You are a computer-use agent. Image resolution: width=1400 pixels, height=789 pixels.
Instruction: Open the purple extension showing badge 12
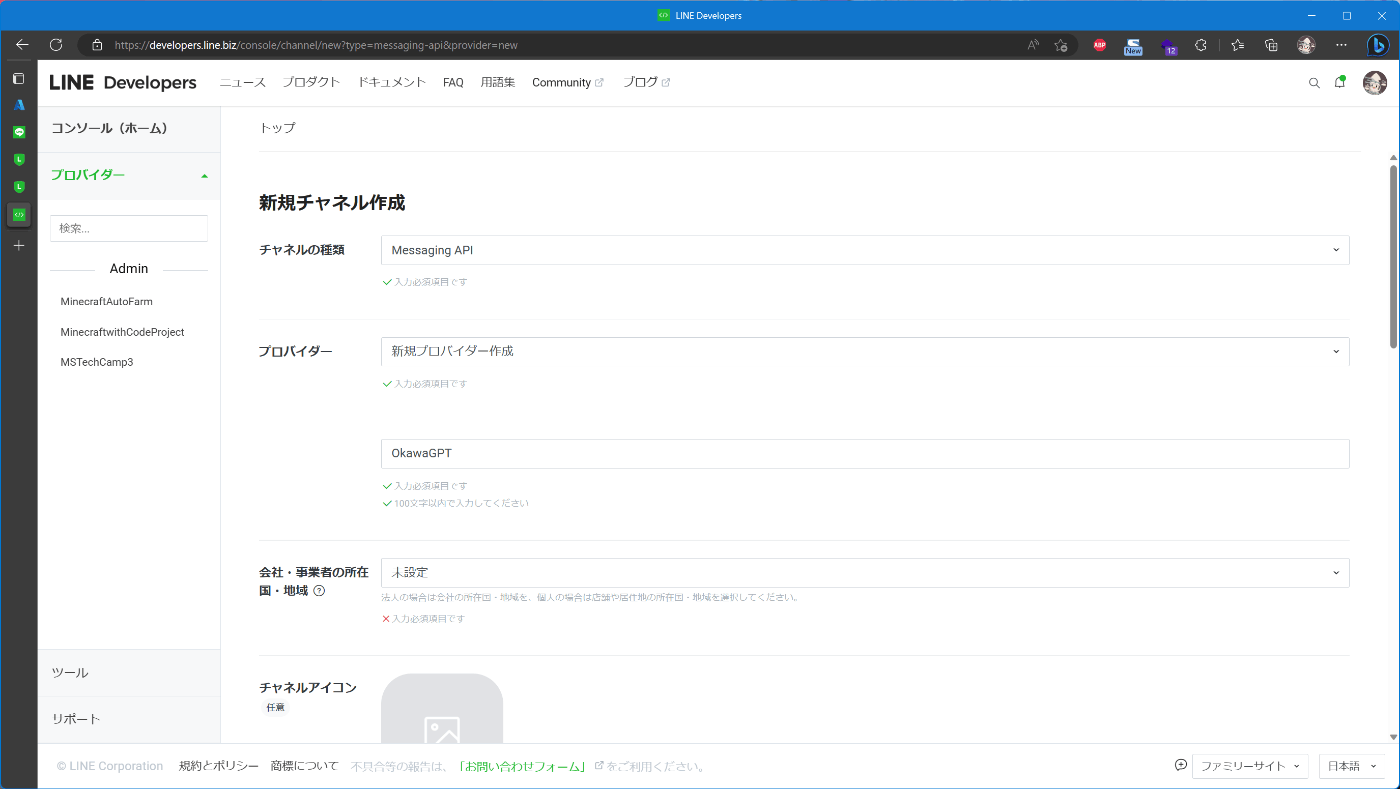pos(1168,46)
